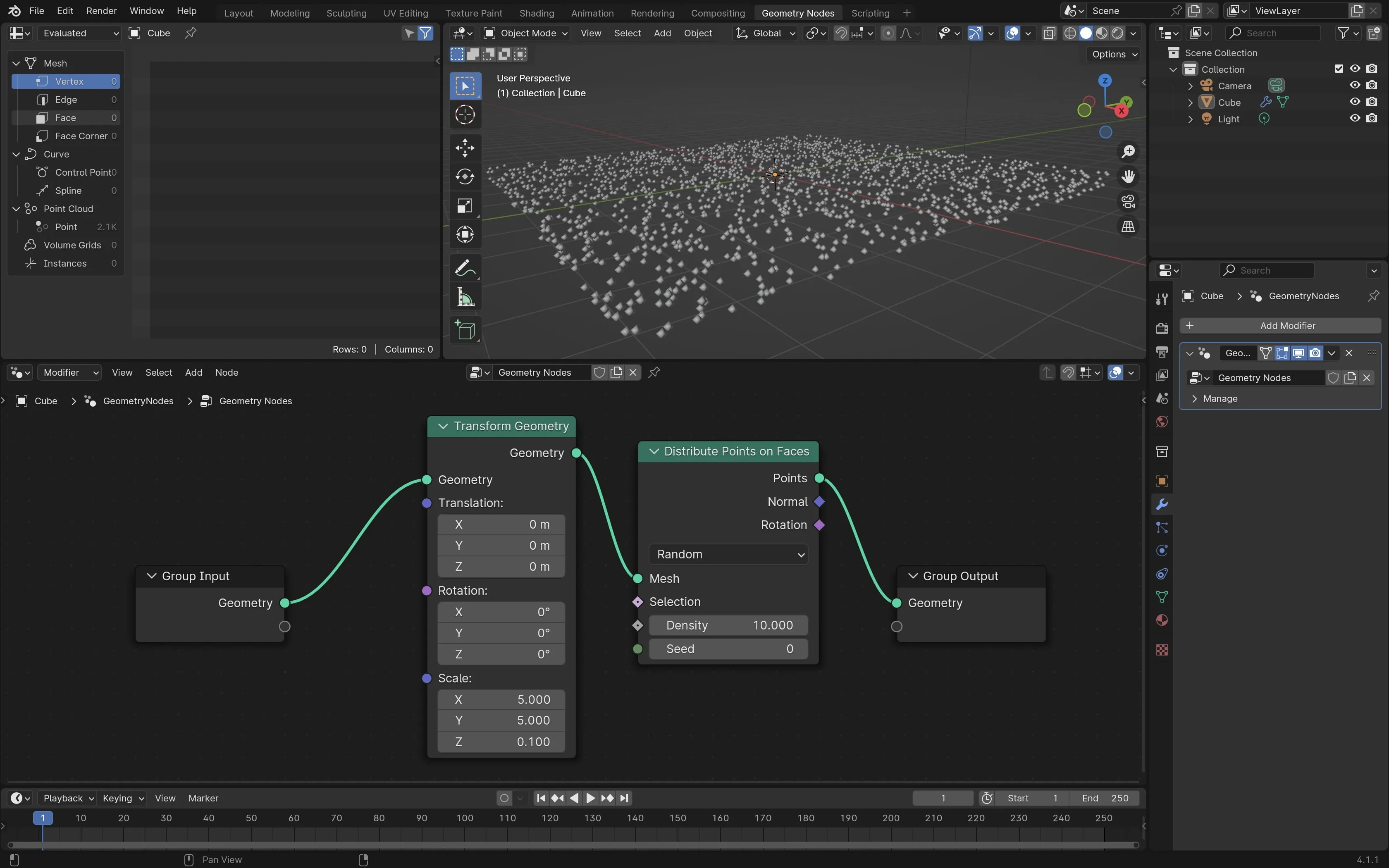Activate the Annotate pencil tool
Viewport: 1389px width, 868px height.
[x=464, y=268]
